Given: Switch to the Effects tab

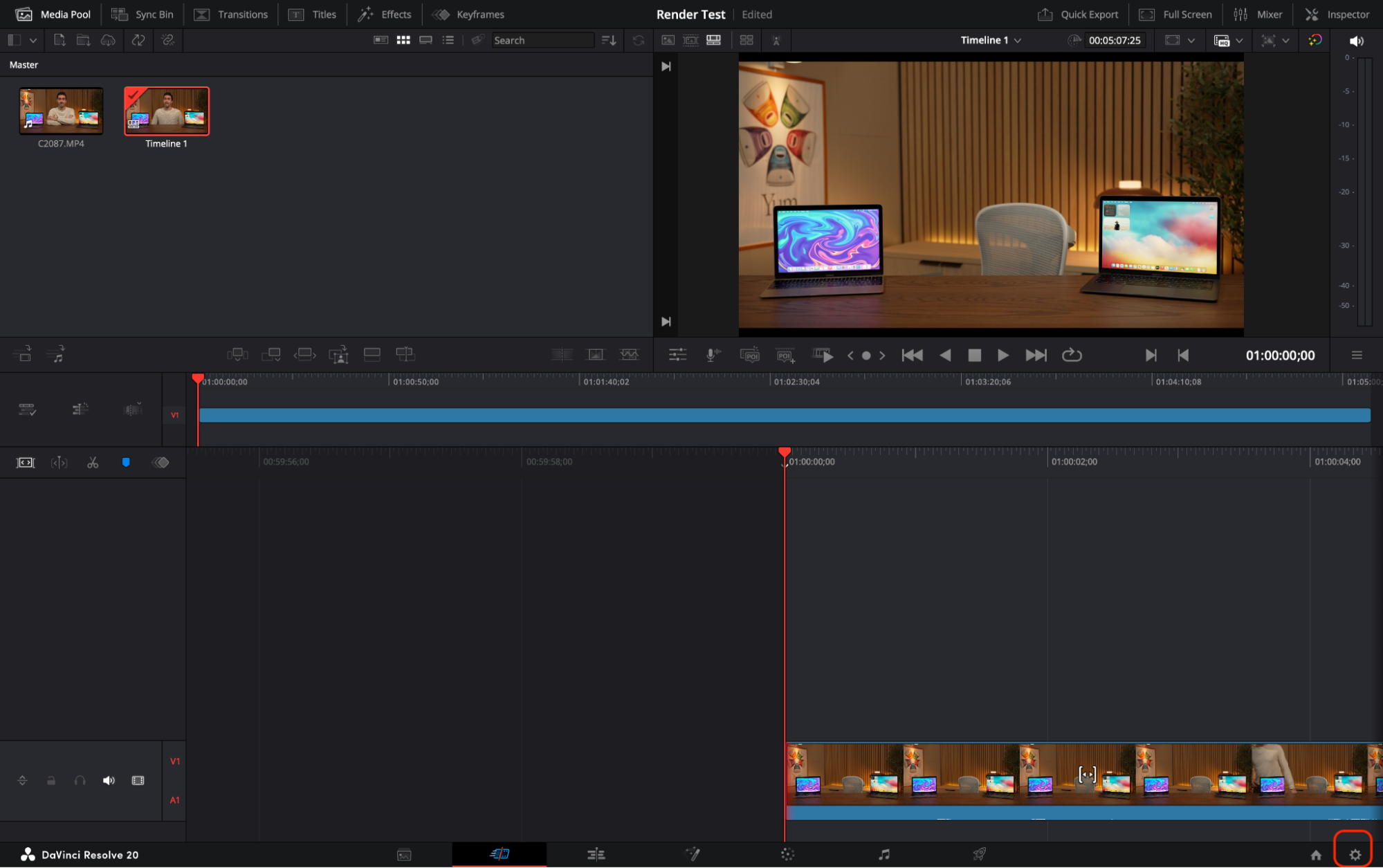Looking at the screenshot, I should pyautogui.click(x=385, y=15).
